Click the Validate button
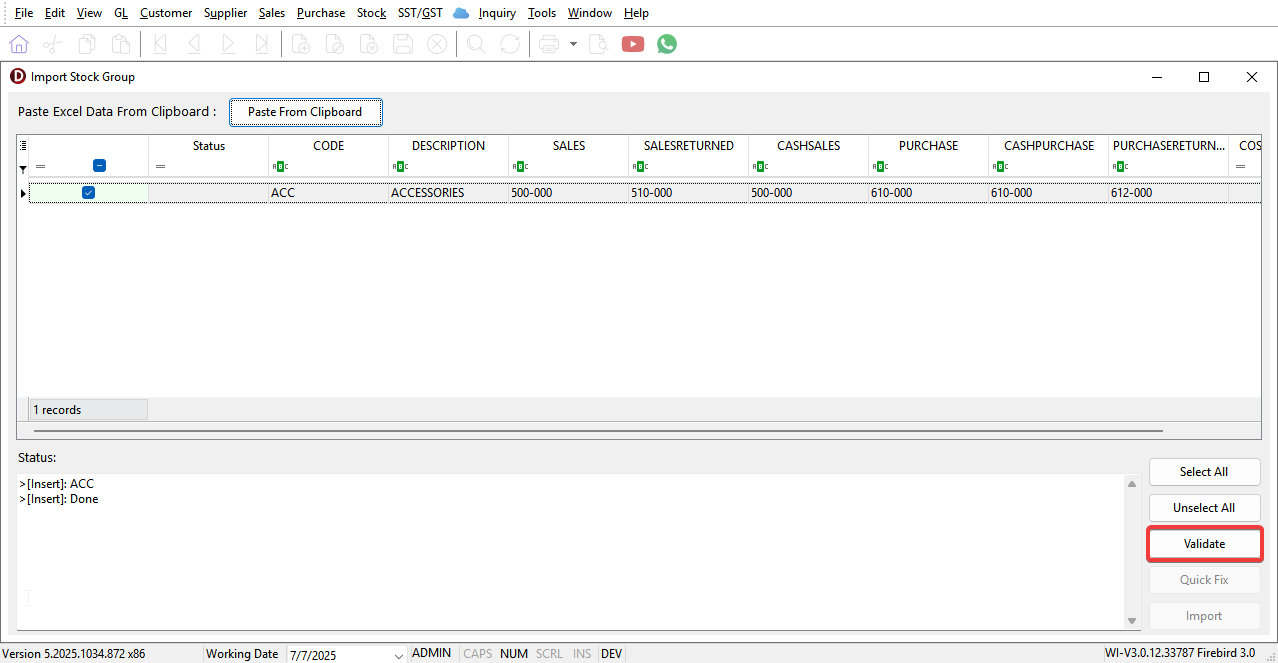Screen dimensions: 1278x663 (1204, 544)
